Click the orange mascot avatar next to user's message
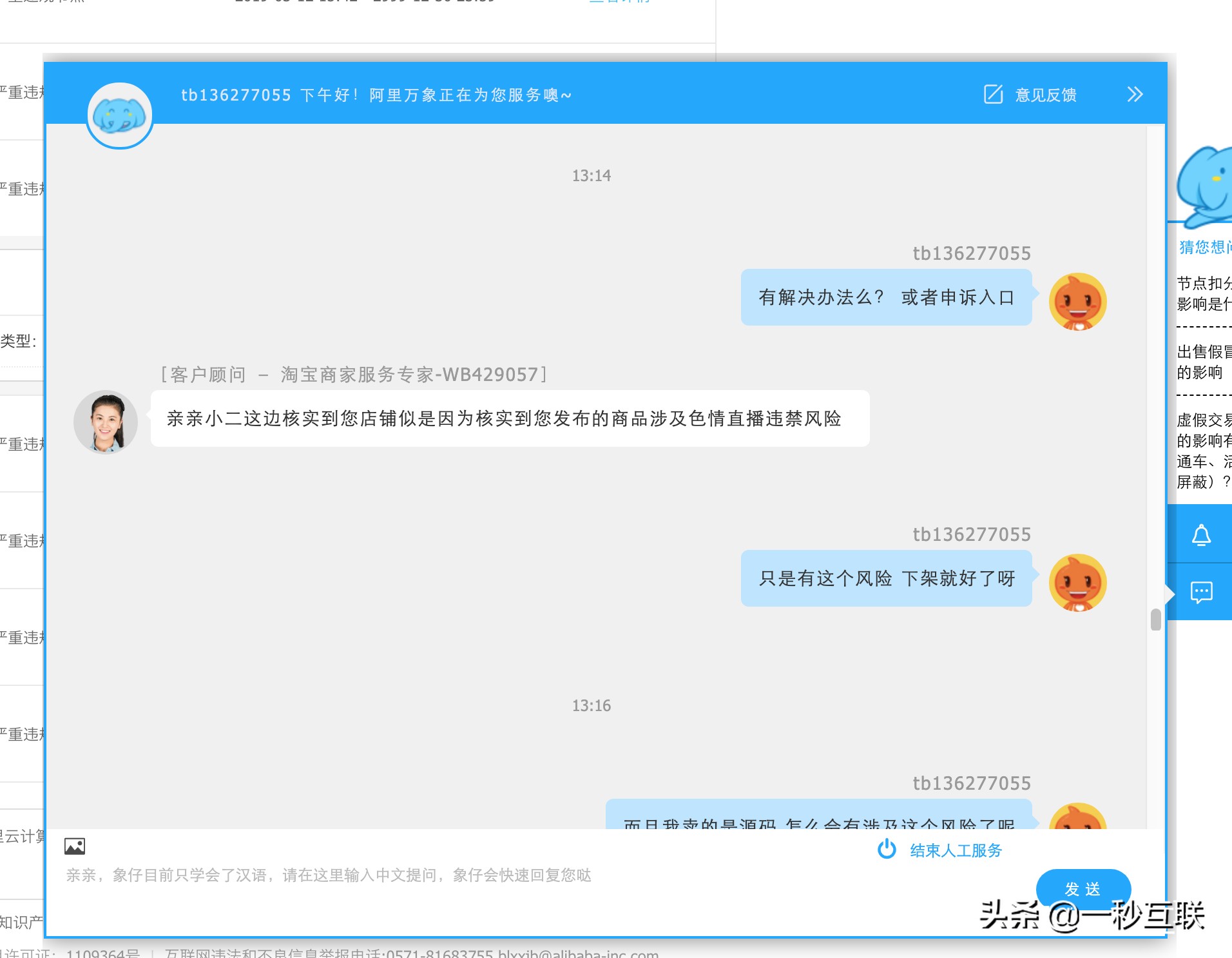The height and width of the screenshot is (958, 1232). tap(1078, 300)
